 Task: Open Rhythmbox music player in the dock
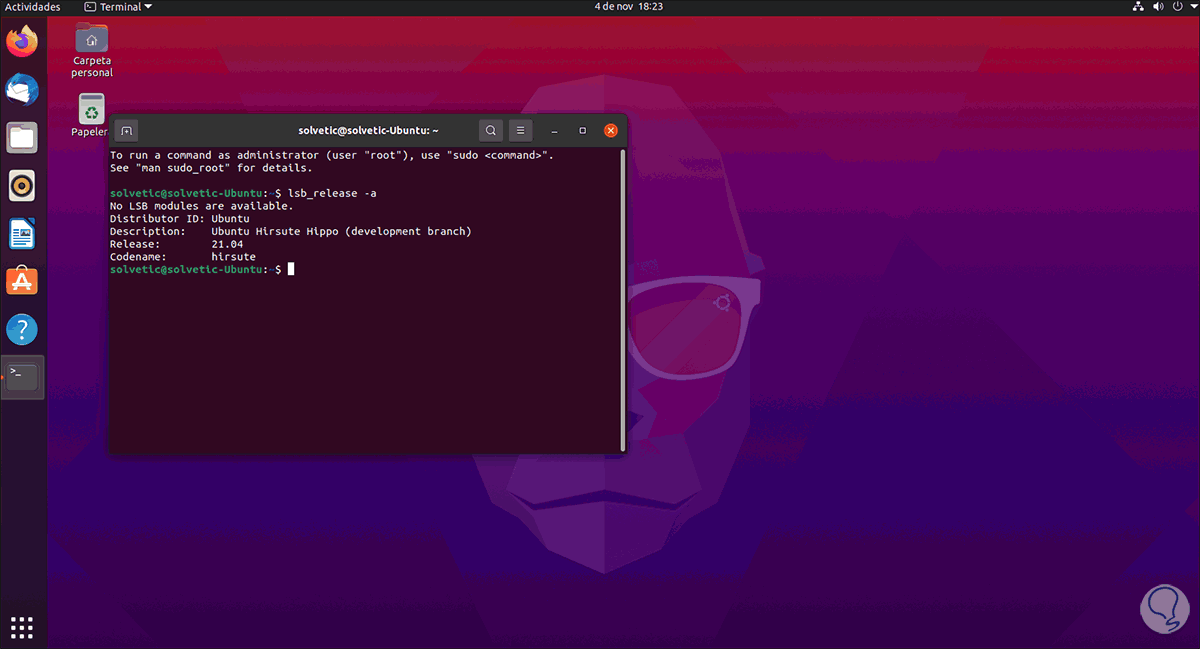click(22, 185)
